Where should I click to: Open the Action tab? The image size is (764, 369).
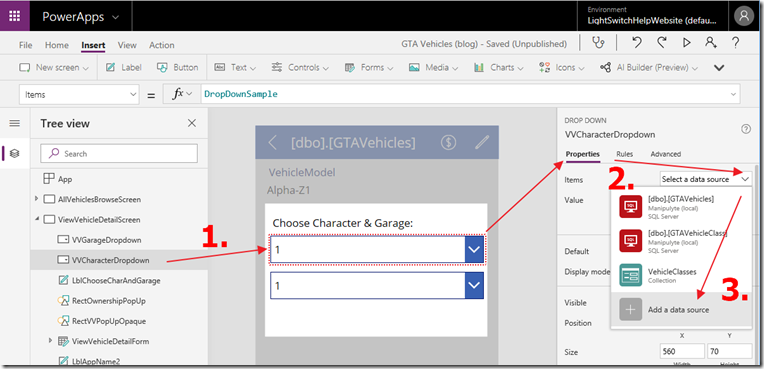click(x=162, y=45)
